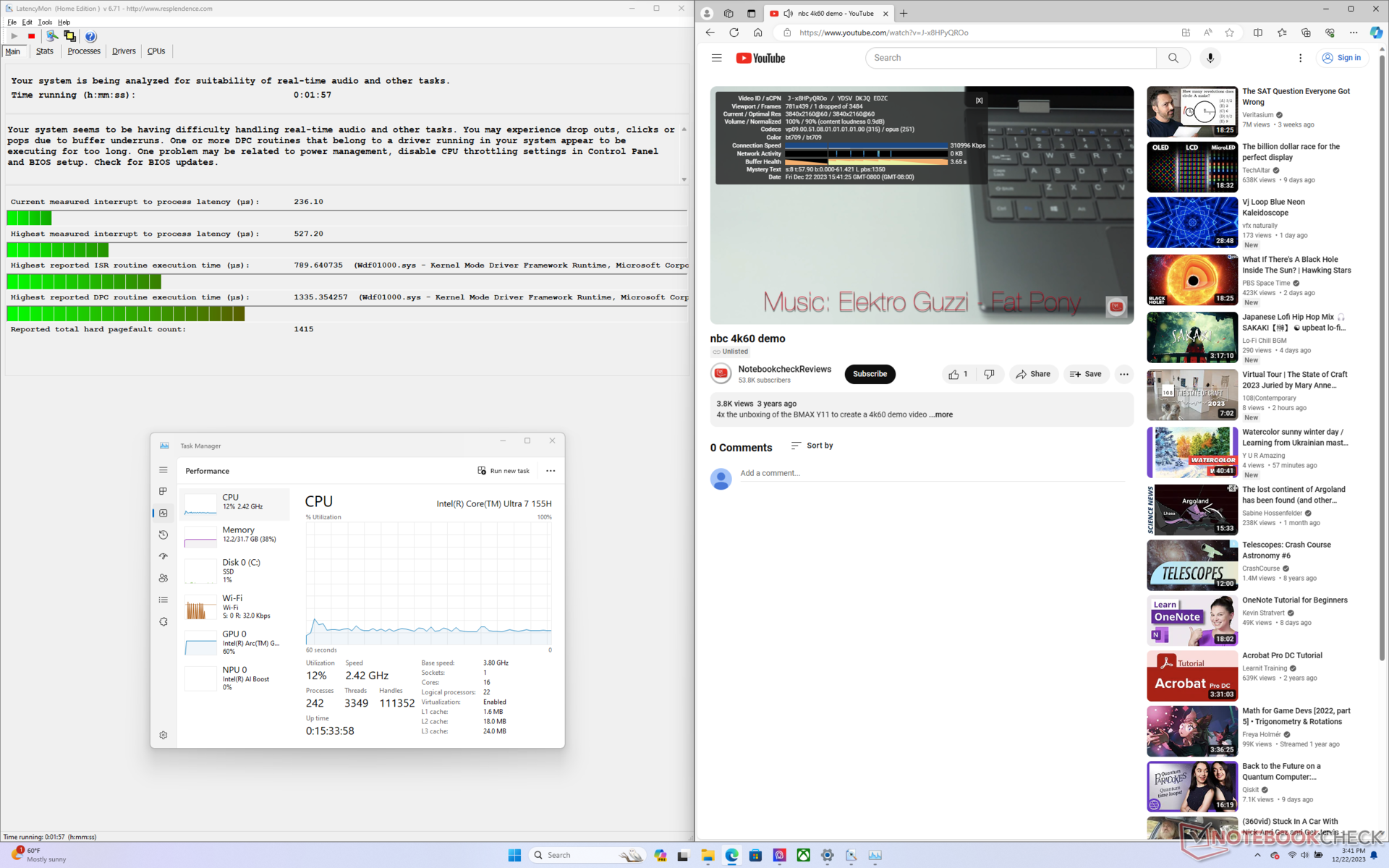The width and height of the screenshot is (1389, 868).
Task: Select GPU 0 performance entry
Action: point(234,642)
